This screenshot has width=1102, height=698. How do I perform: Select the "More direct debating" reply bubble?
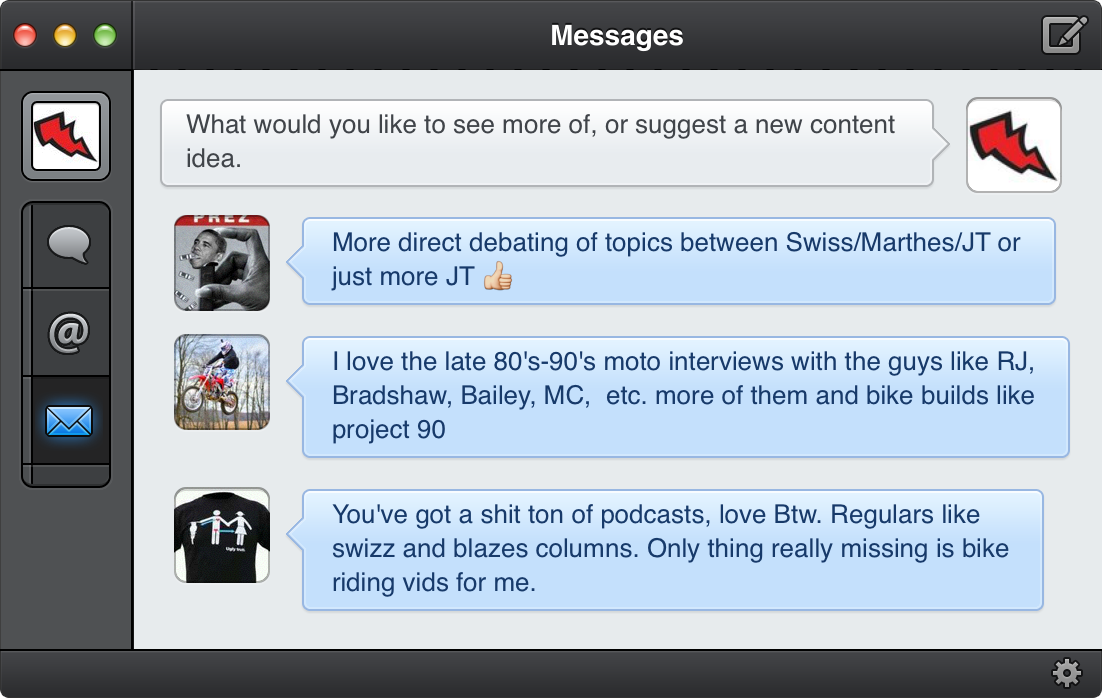pos(678,260)
